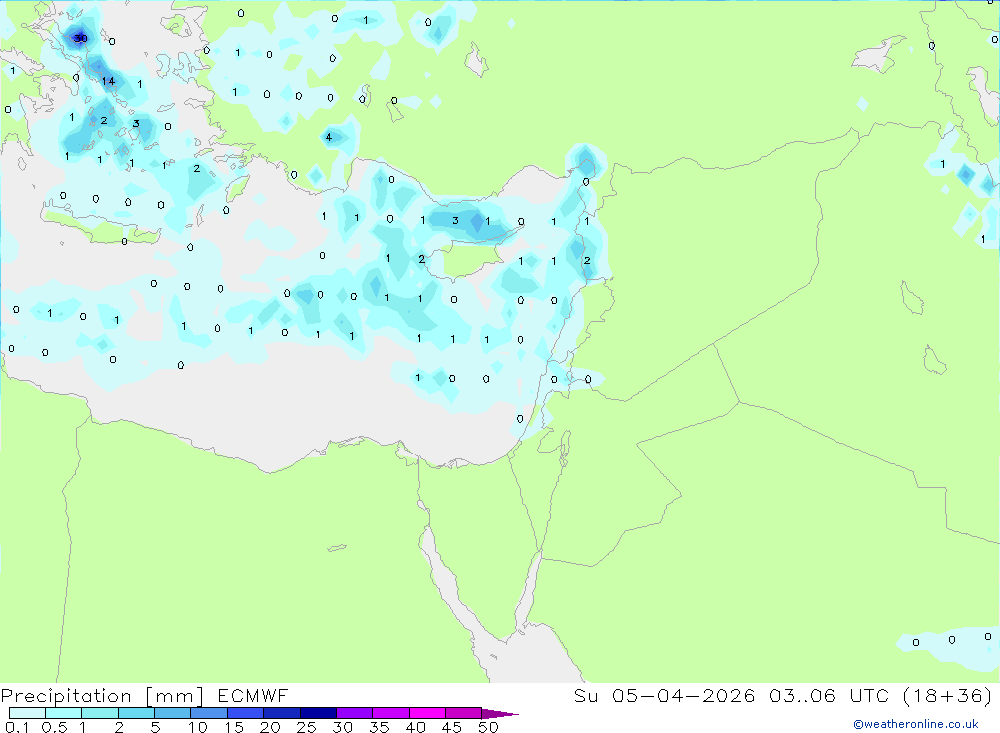Pick the 1–2 mm legend swatch
The width and height of the screenshot is (1000, 733).
pyautogui.click(x=99, y=713)
